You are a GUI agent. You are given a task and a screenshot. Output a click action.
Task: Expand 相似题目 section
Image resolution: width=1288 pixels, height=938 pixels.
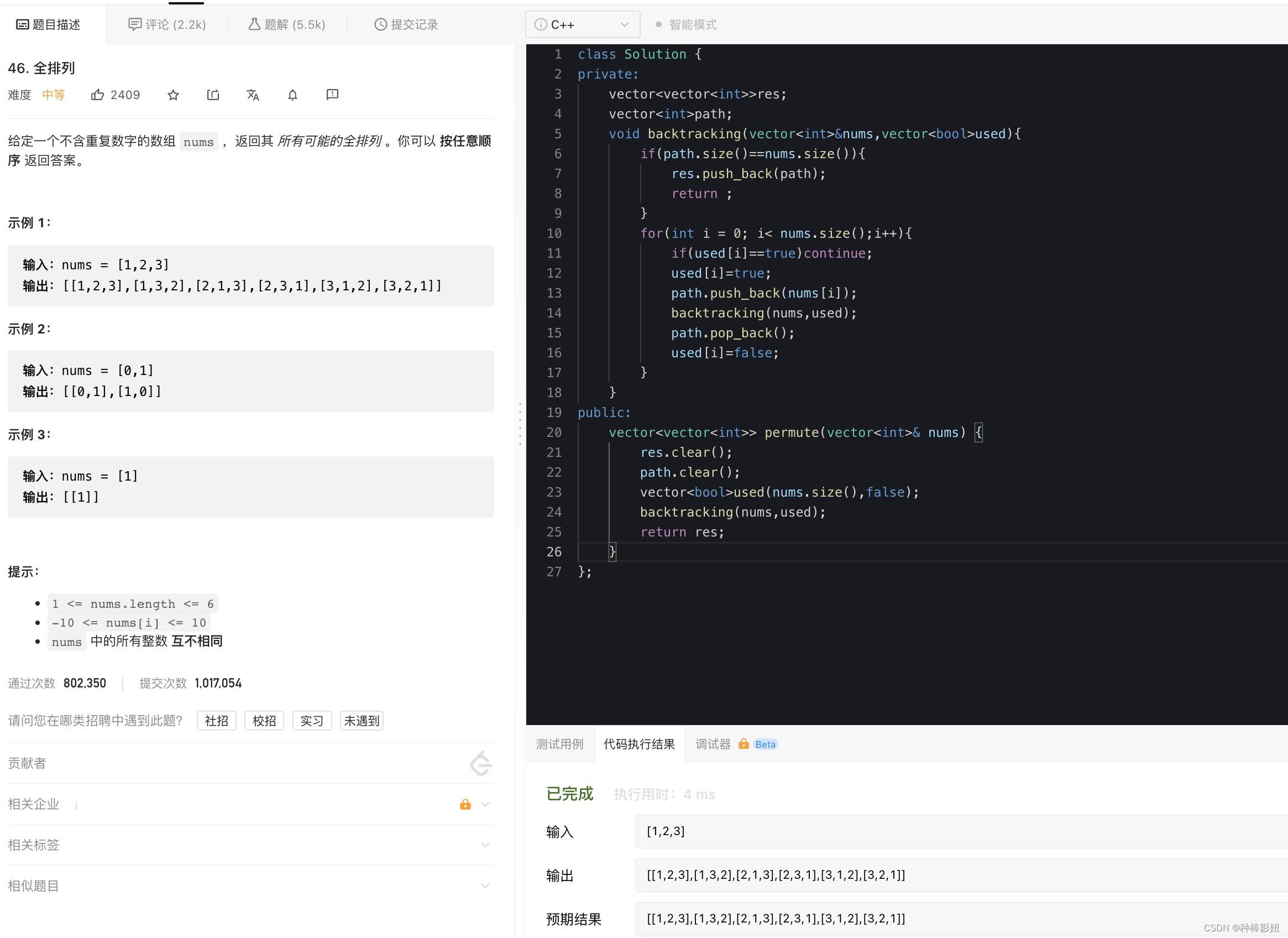click(x=250, y=885)
